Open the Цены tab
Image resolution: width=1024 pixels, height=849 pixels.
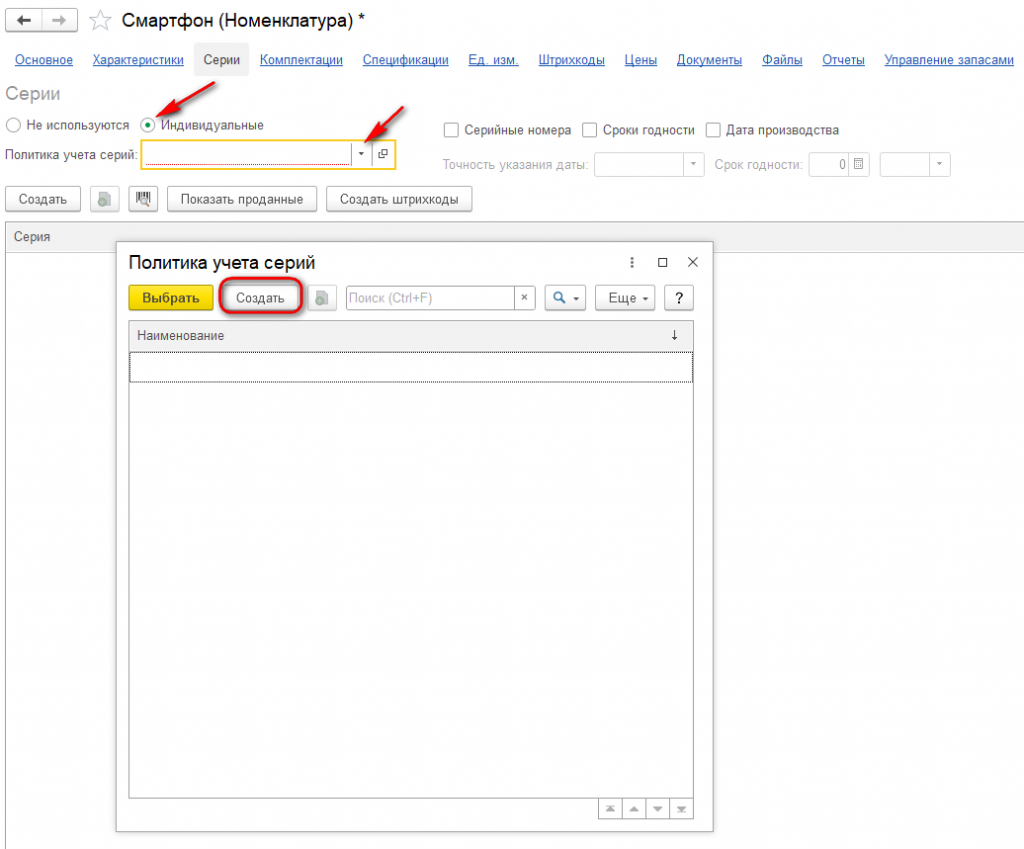point(641,60)
